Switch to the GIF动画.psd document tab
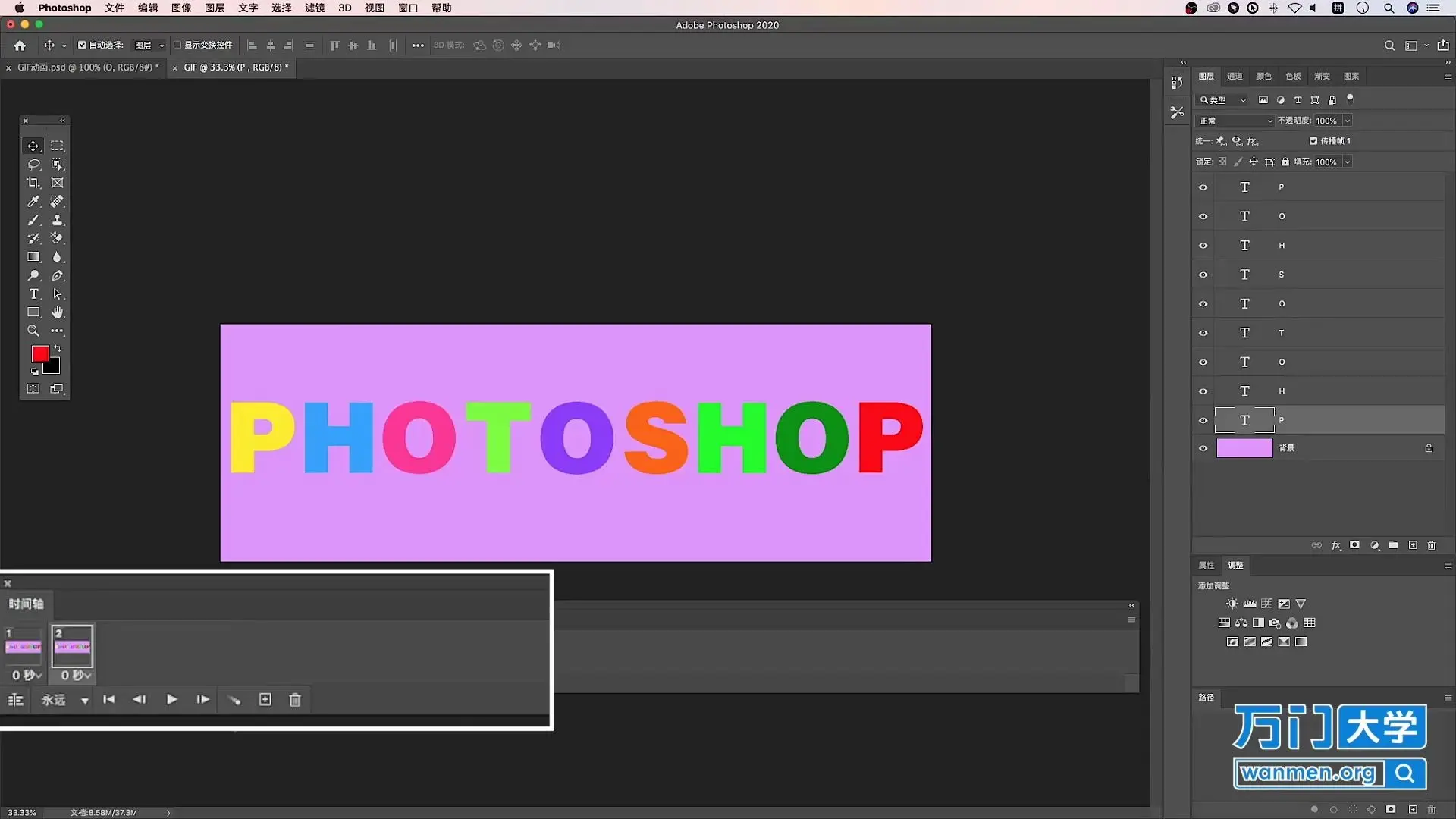 coord(88,67)
